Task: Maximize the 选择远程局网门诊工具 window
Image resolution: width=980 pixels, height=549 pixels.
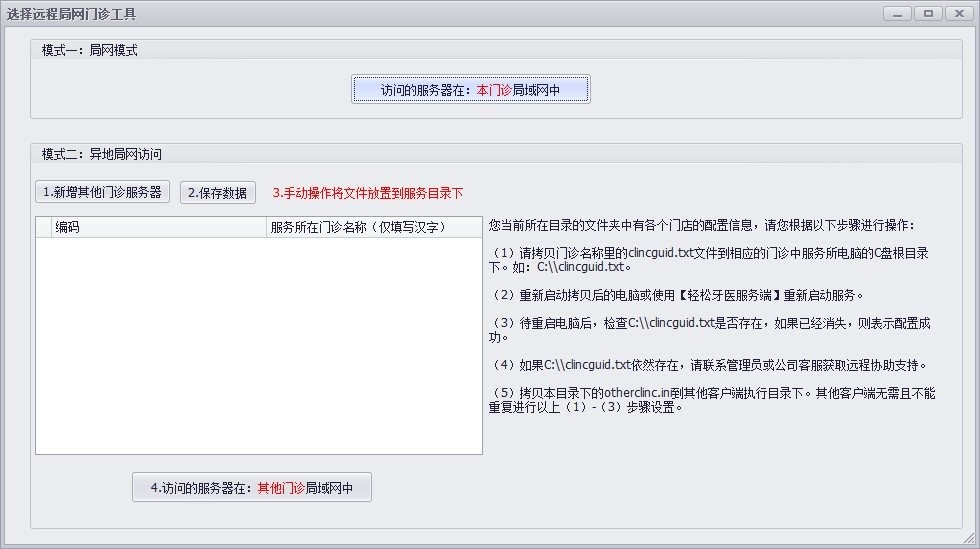Action: (x=928, y=13)
